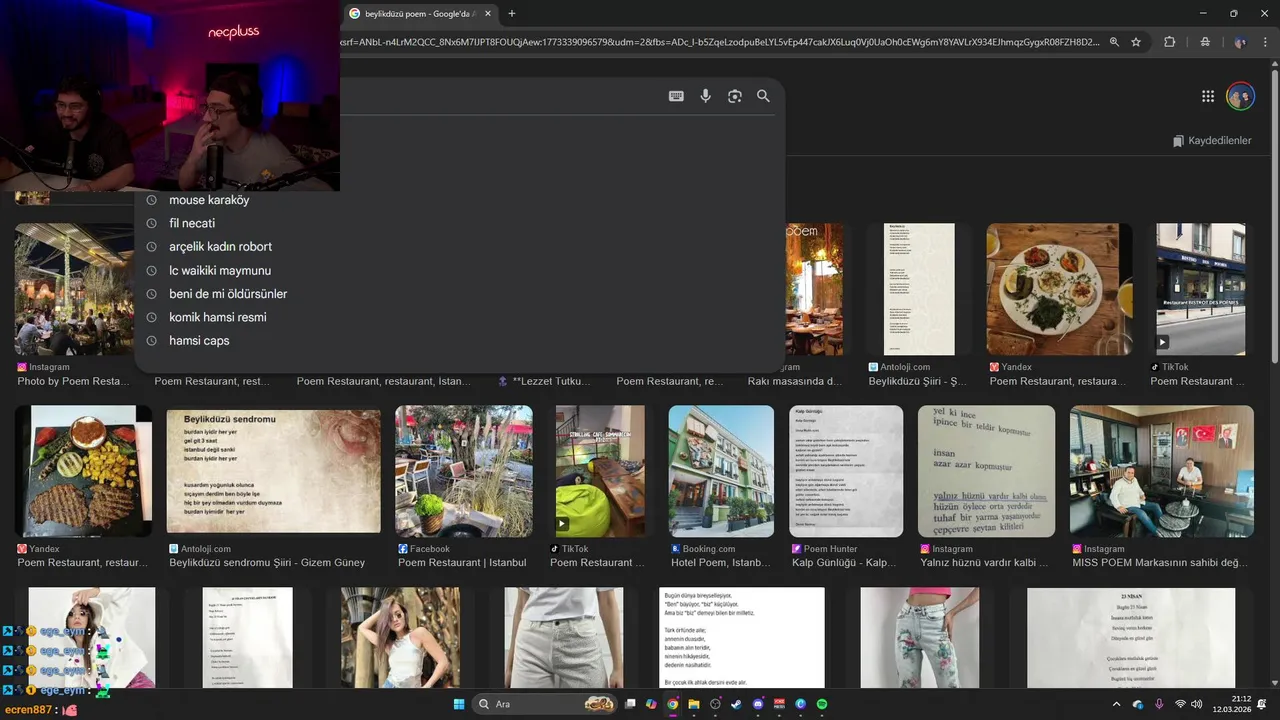Image resolution: width=1280 pixels, height=720 pixels.
Task: Open MISS POEM Markasının sahibi Instagram link
Action: [x=1160, y=563]
